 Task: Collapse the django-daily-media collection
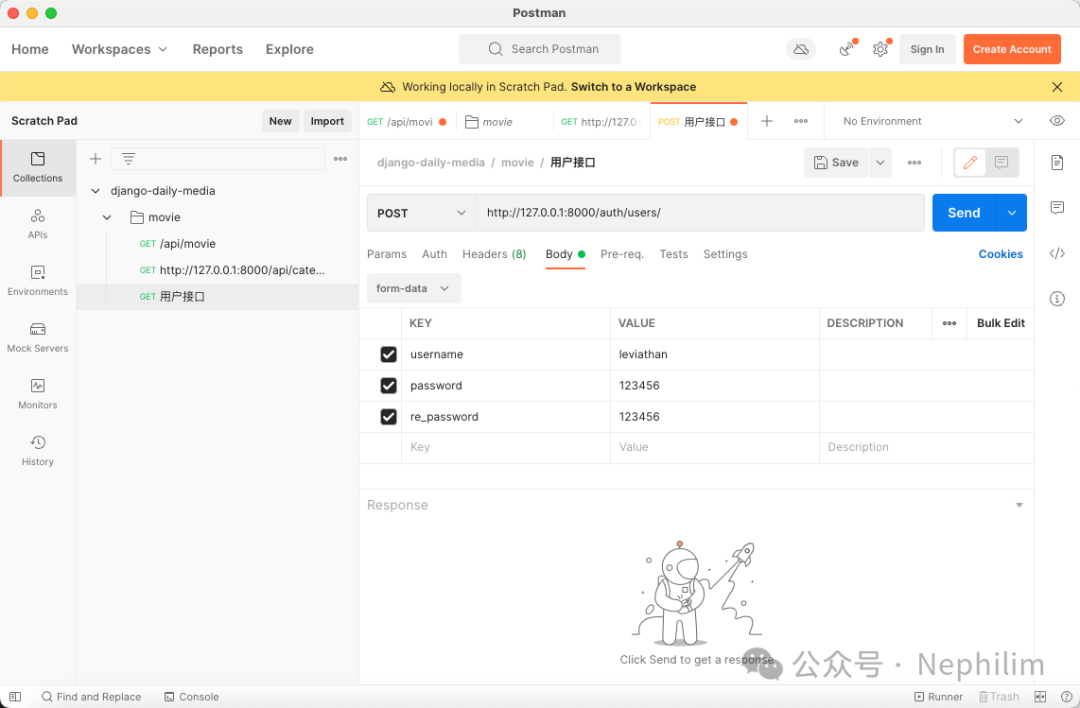96,191
